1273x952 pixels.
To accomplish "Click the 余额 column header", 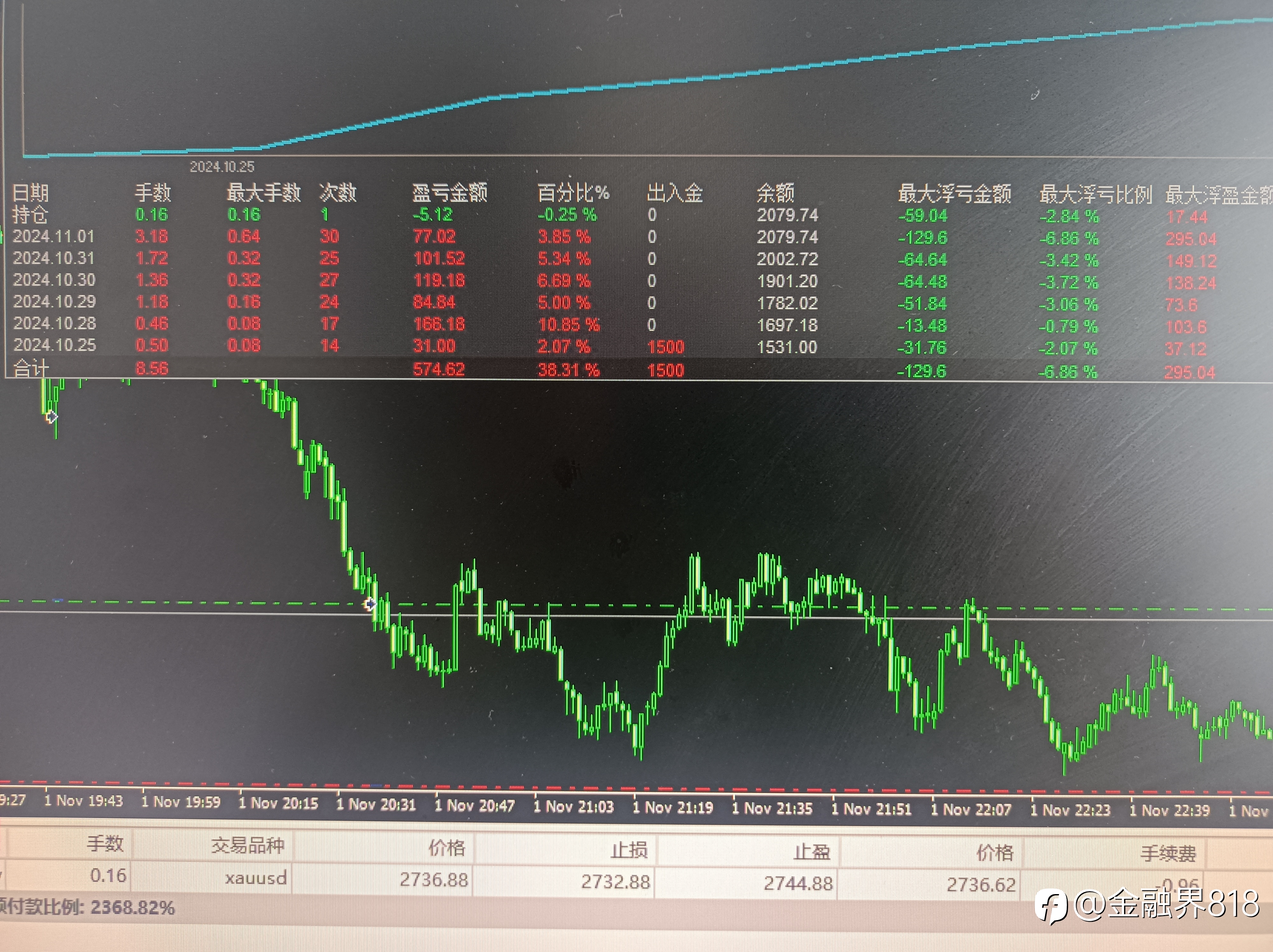I will coord(775,194).
